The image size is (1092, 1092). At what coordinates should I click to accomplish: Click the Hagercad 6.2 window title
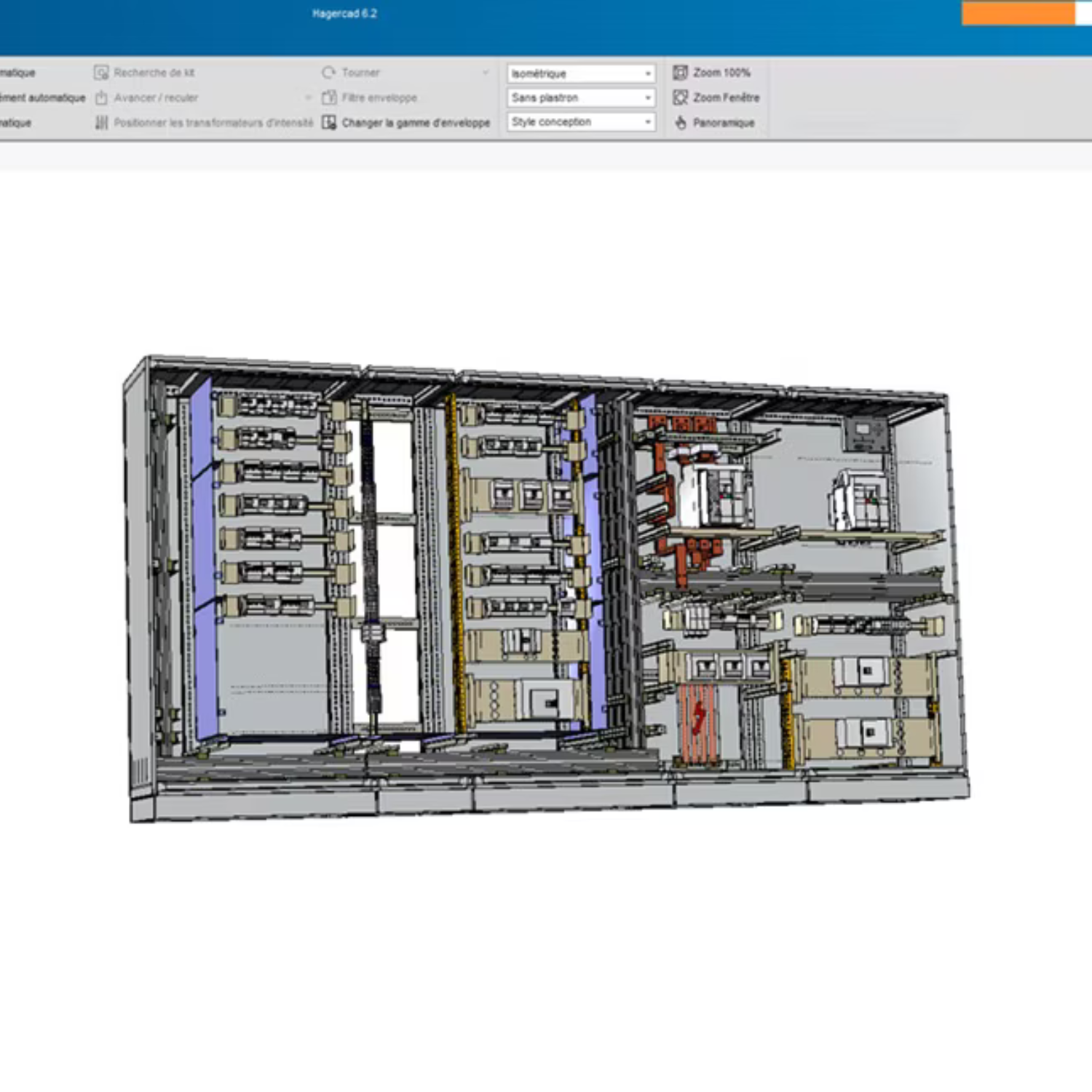point(344,13)
